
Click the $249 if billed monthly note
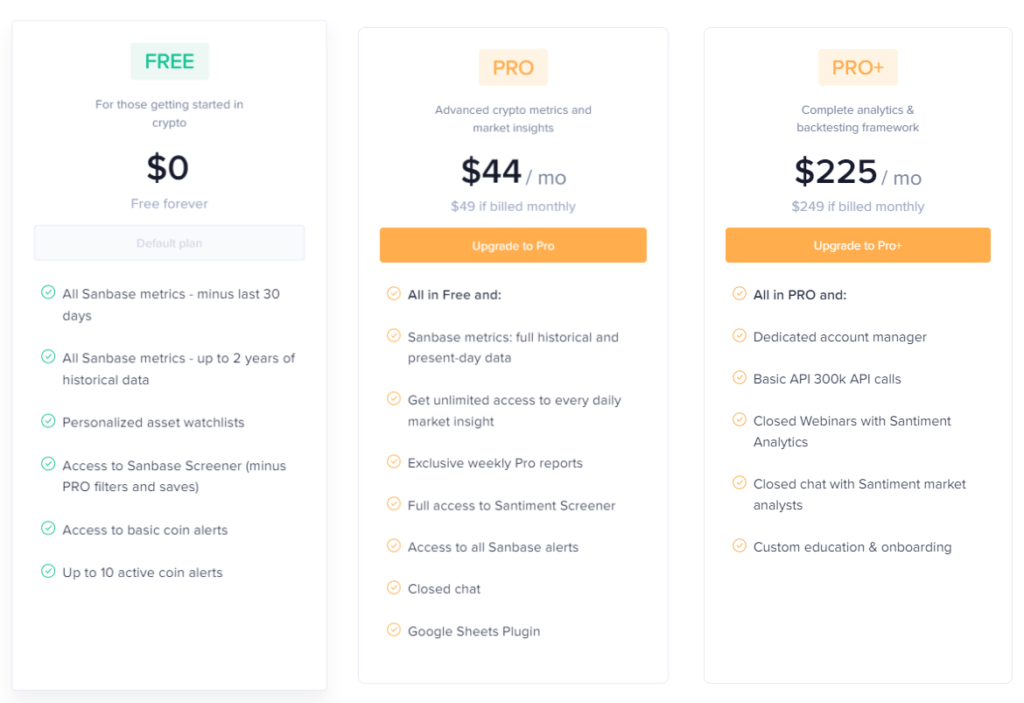coord(857,206)
